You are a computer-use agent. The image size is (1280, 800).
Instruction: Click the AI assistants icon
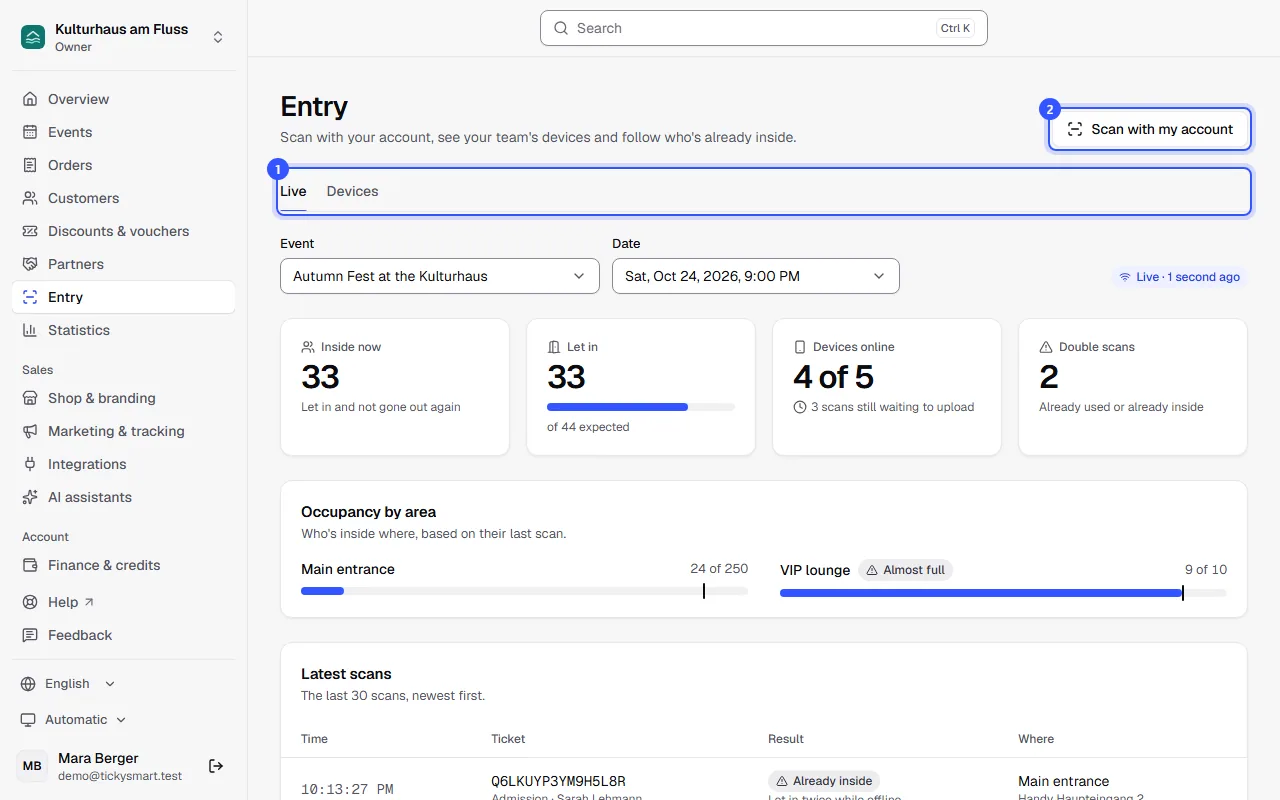click(30, 497)
